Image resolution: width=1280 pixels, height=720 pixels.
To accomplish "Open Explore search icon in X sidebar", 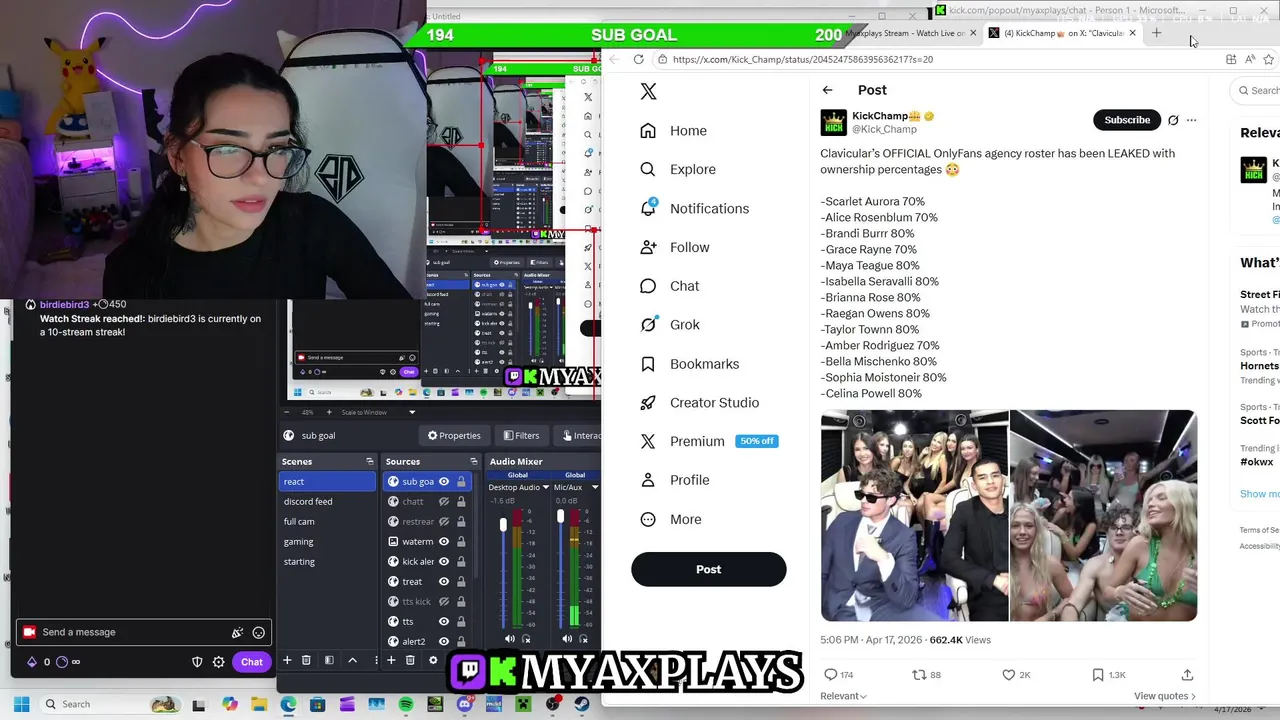I will click(x=648, y=169).
